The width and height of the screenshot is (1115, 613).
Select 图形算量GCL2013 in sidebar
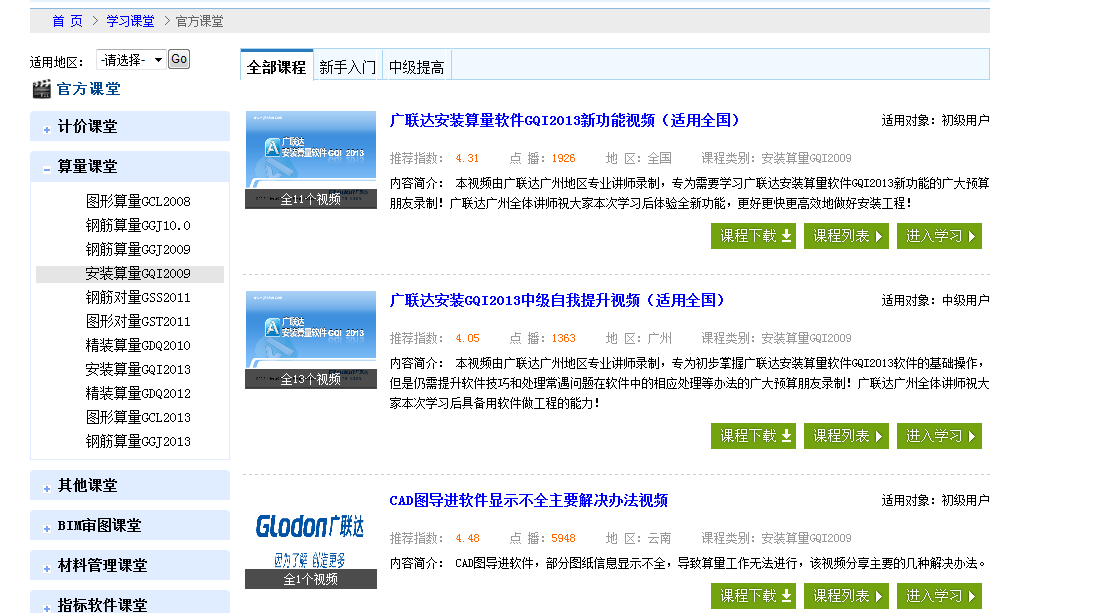138,417
